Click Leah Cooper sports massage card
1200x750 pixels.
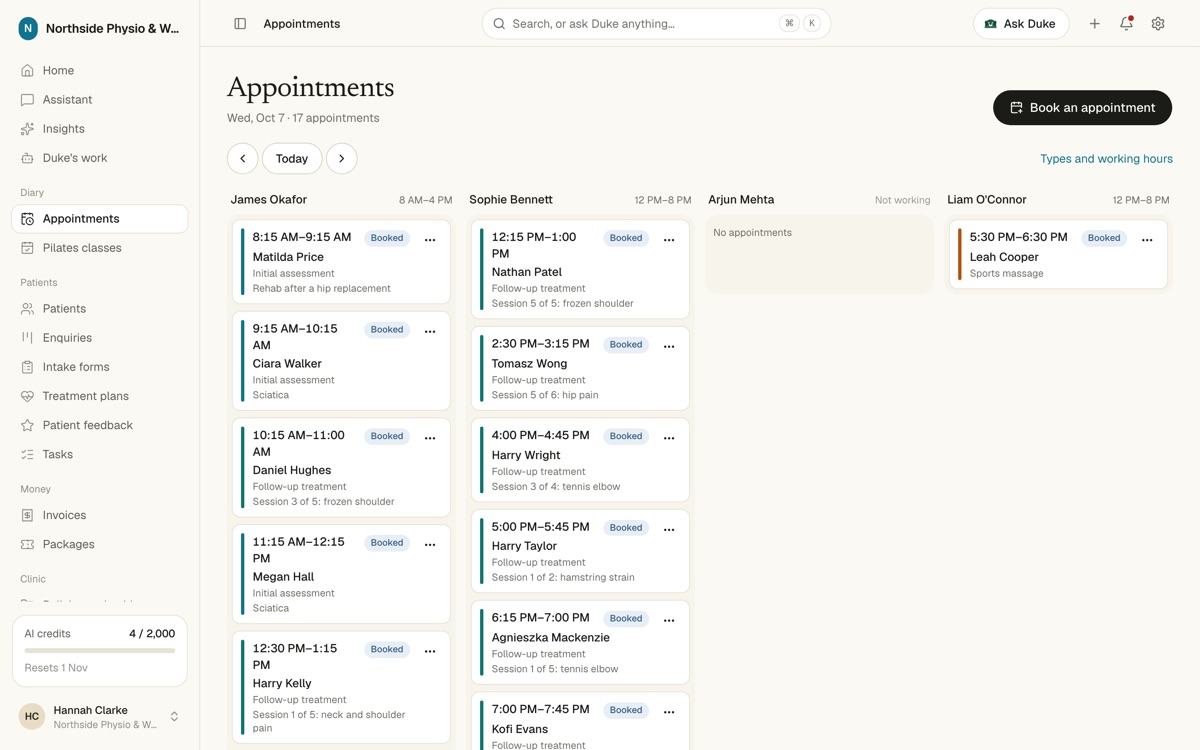pos(1058,255)
